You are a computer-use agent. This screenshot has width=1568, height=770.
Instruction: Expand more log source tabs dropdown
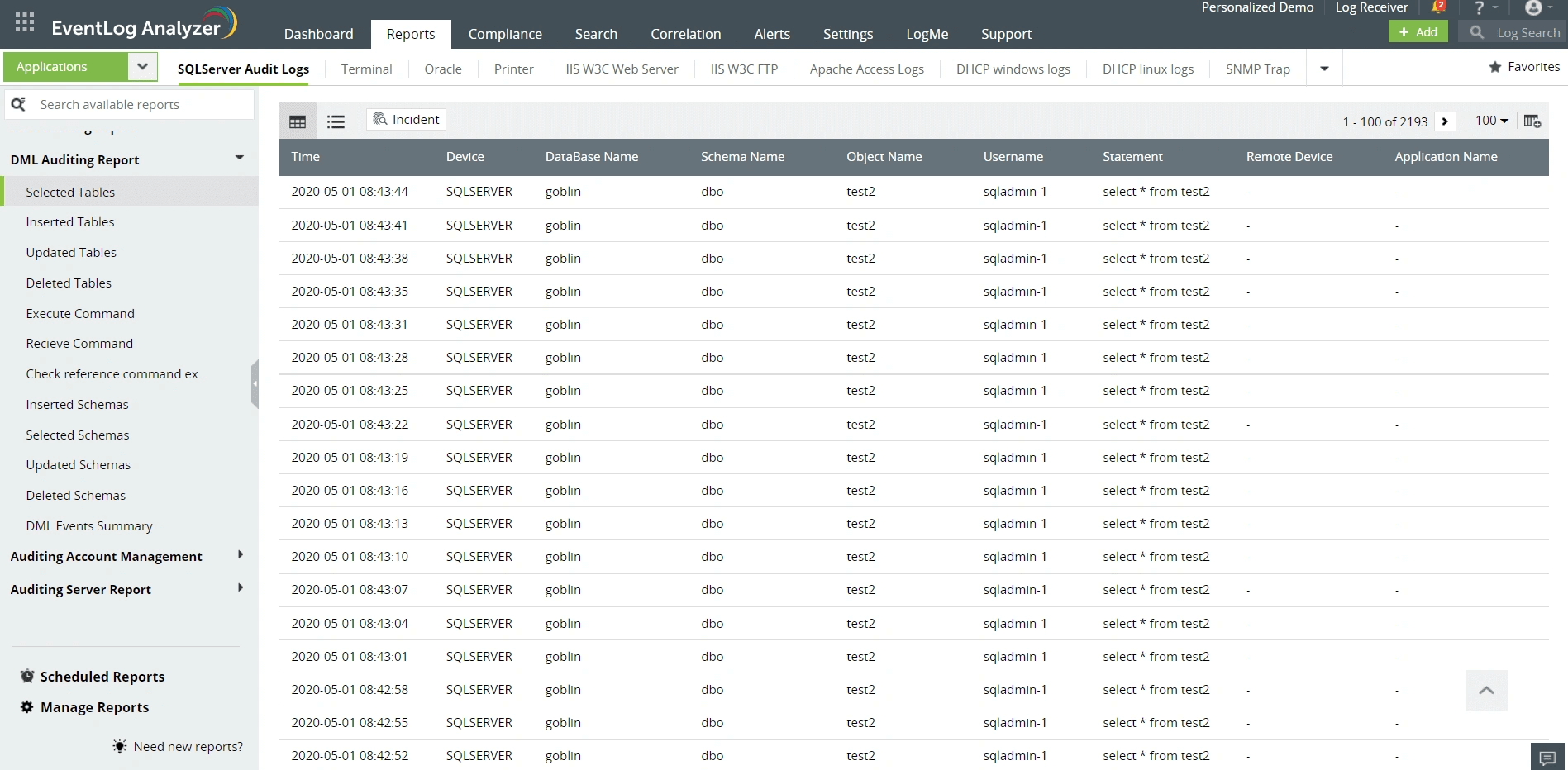1324,69
